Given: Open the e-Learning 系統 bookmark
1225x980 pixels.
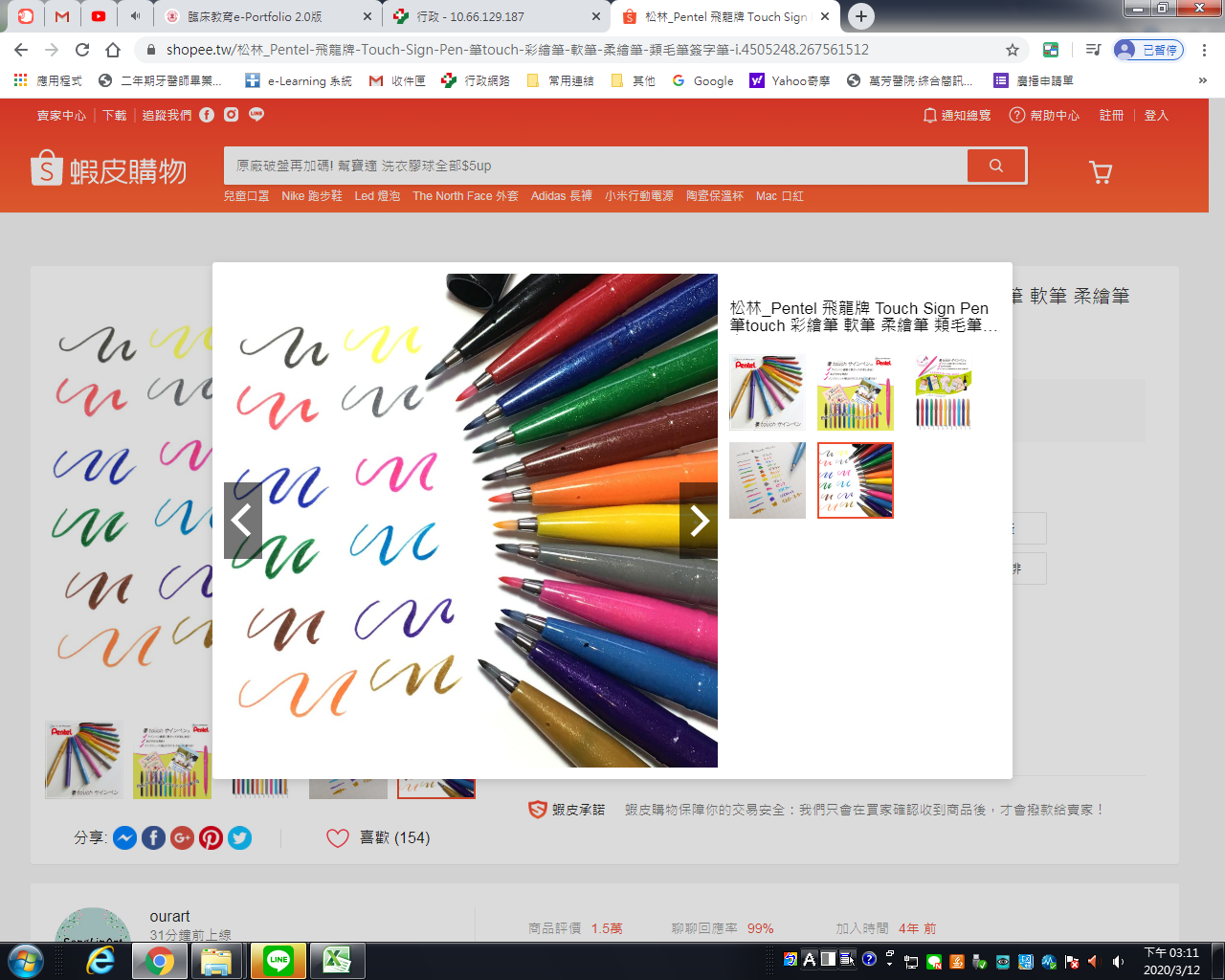Looking at the screenshot, I should click(299, 81).
